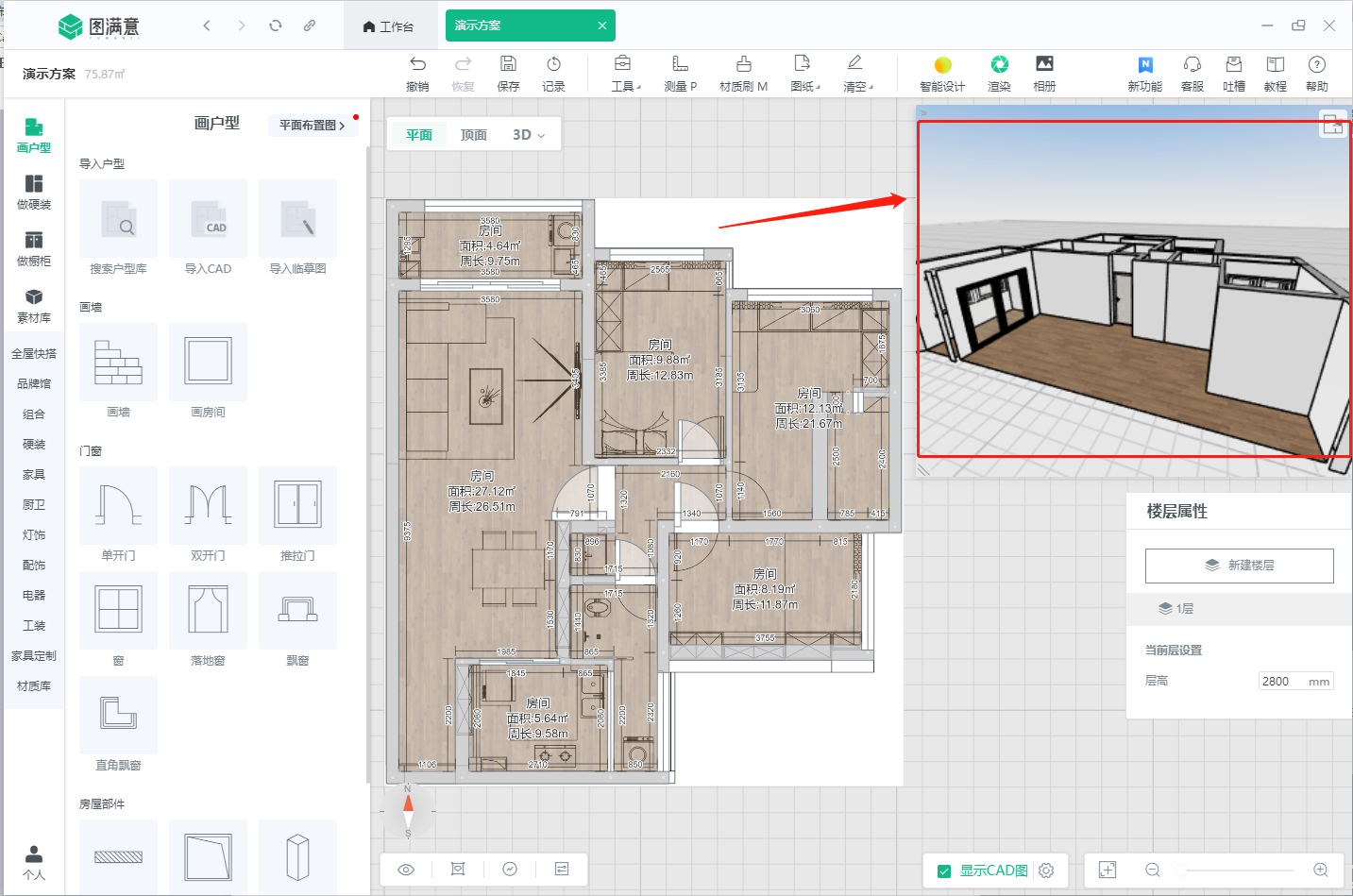The width and height of the screenshot is (1353, 896).
Task: Expand 平面布置图 menu
Action: click(x=313, y=125)
